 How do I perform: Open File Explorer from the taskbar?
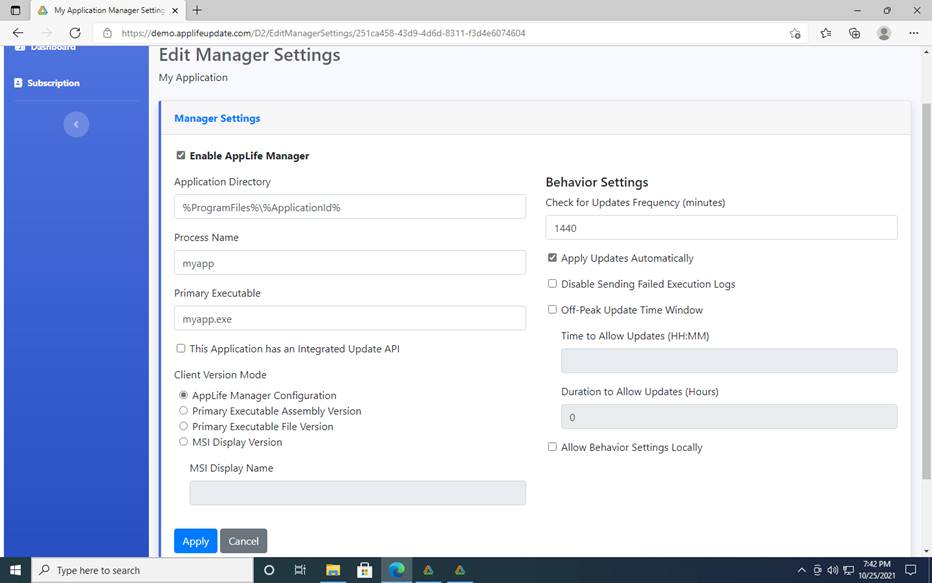click(333, 570)
